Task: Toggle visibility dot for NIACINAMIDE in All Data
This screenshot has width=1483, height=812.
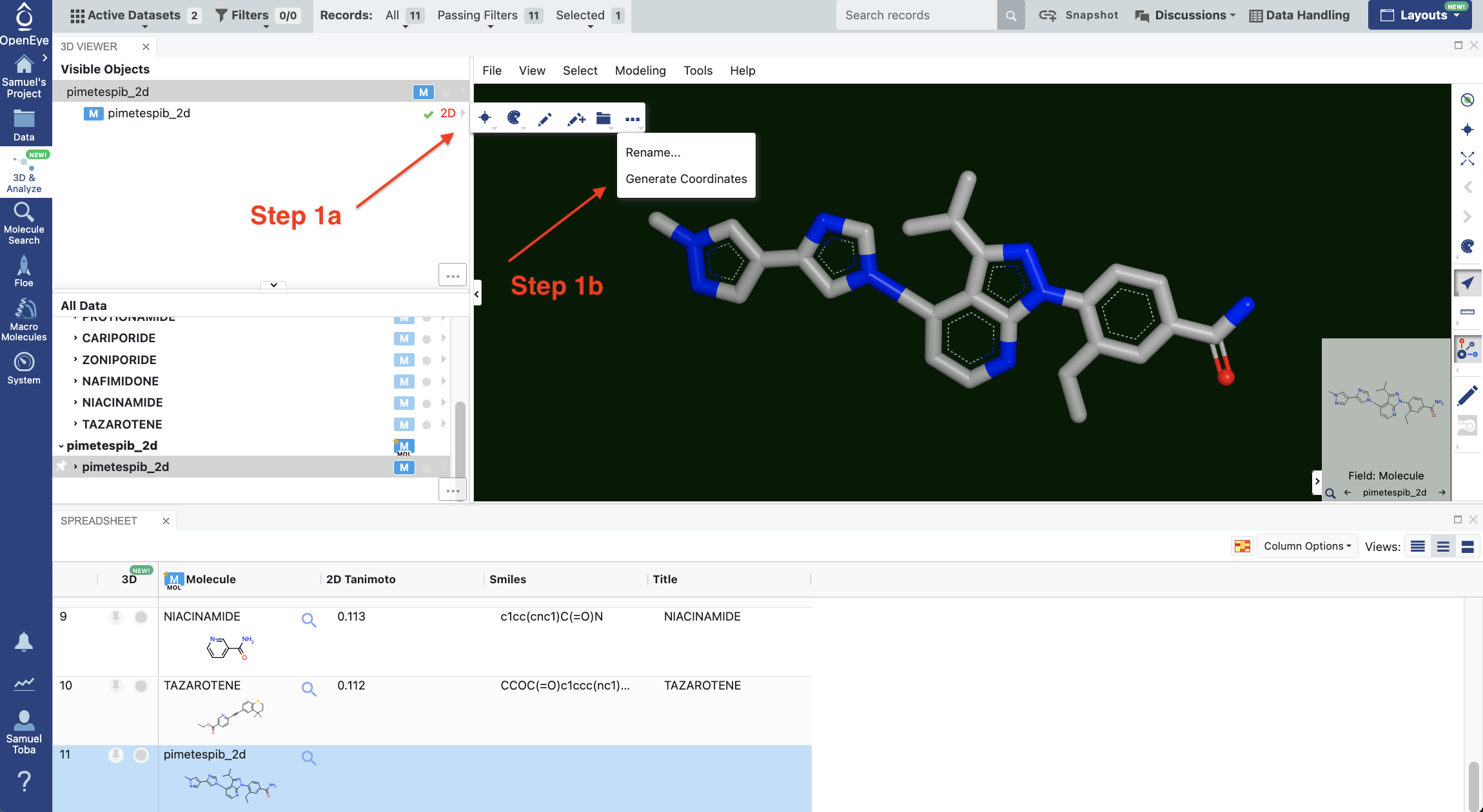Action: tap(426, 403)
